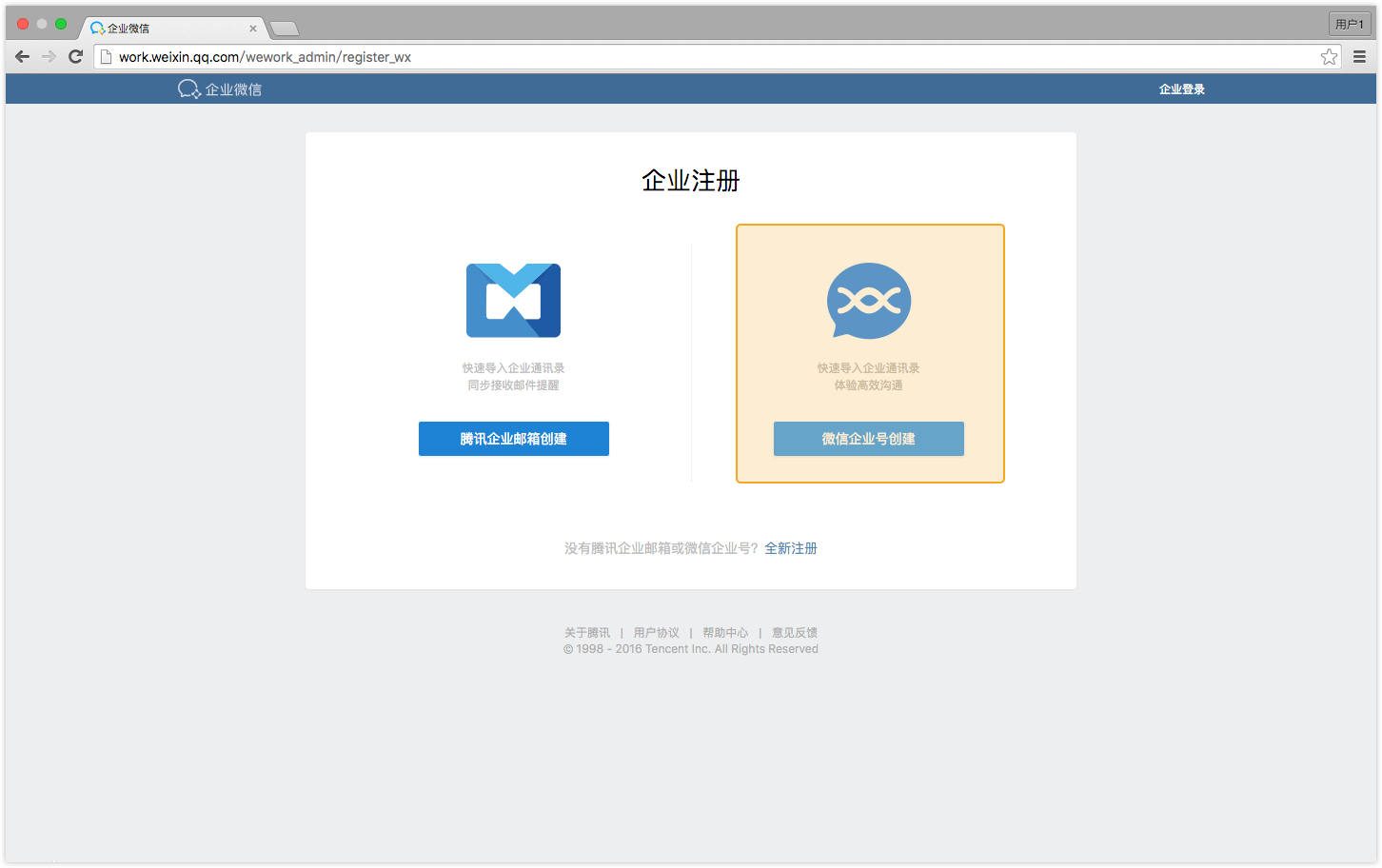Click the 微信企业号创建 button
Viewport: 1382px width, 868px height.
pyautogui.click(x=869, y=439)
